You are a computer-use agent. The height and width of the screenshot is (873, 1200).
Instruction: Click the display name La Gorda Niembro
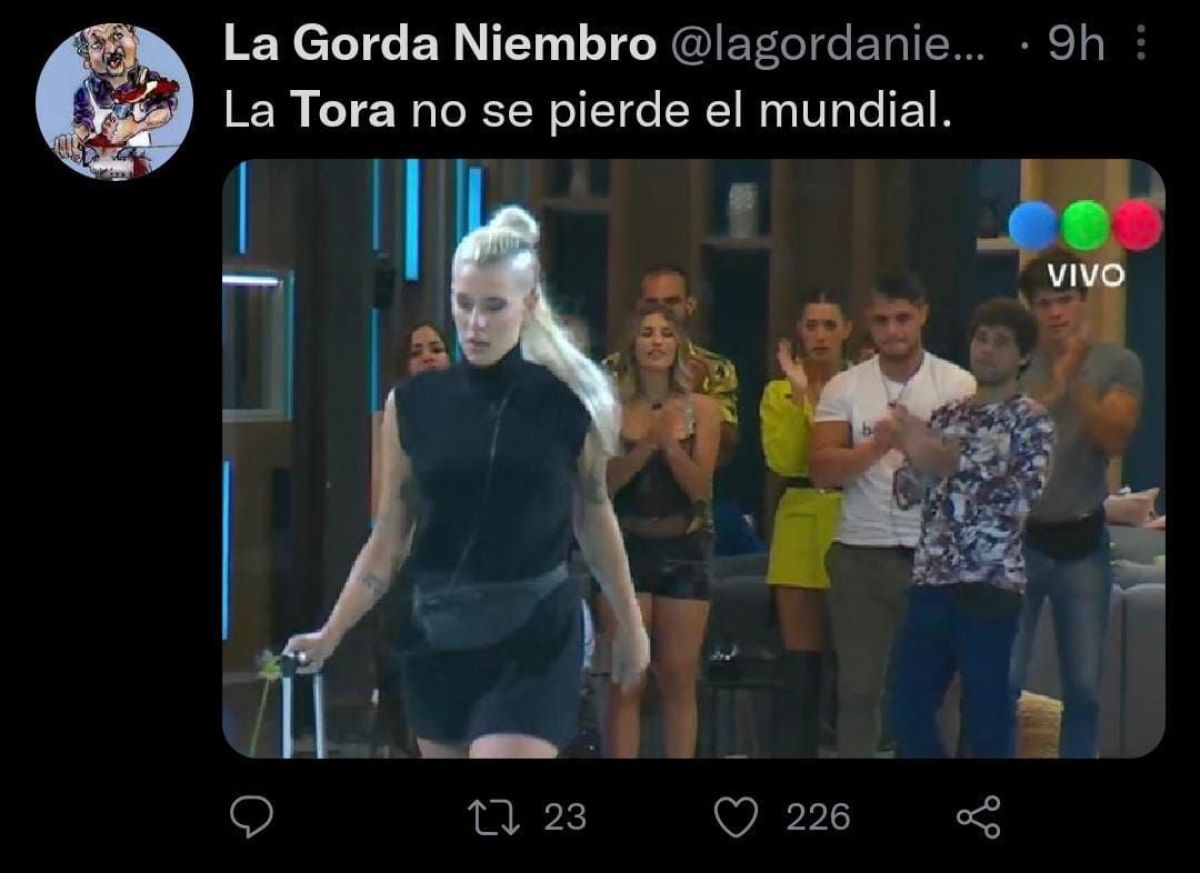coord(439,46)
